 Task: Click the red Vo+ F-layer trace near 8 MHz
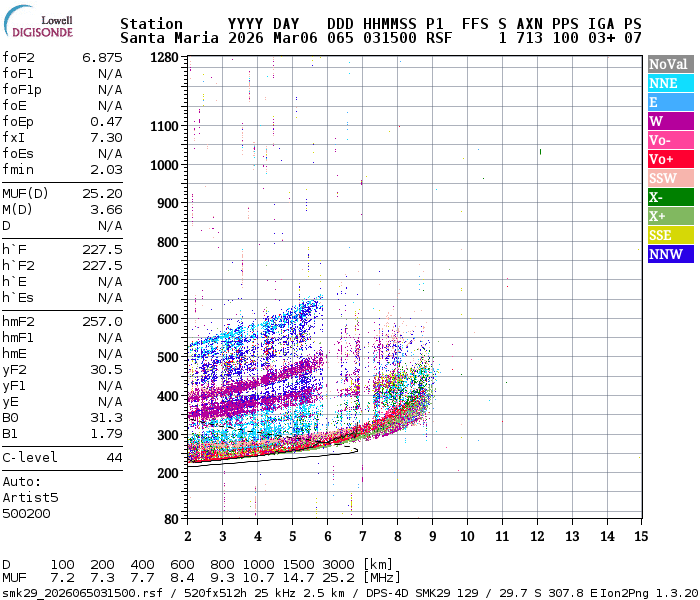coord(395,414)
